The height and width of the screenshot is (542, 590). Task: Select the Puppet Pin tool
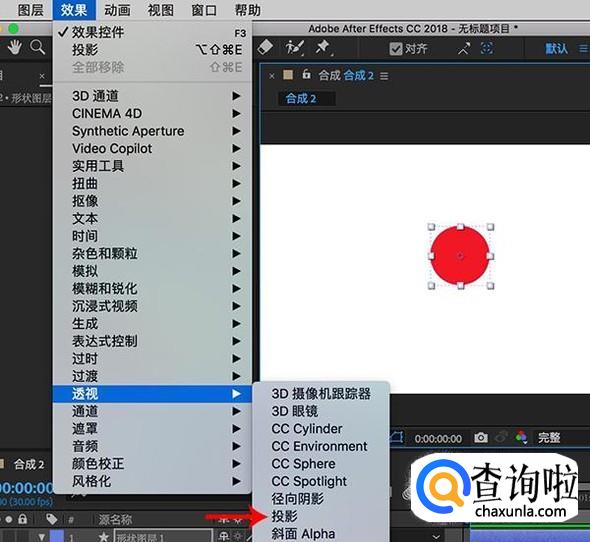[323, 48]
